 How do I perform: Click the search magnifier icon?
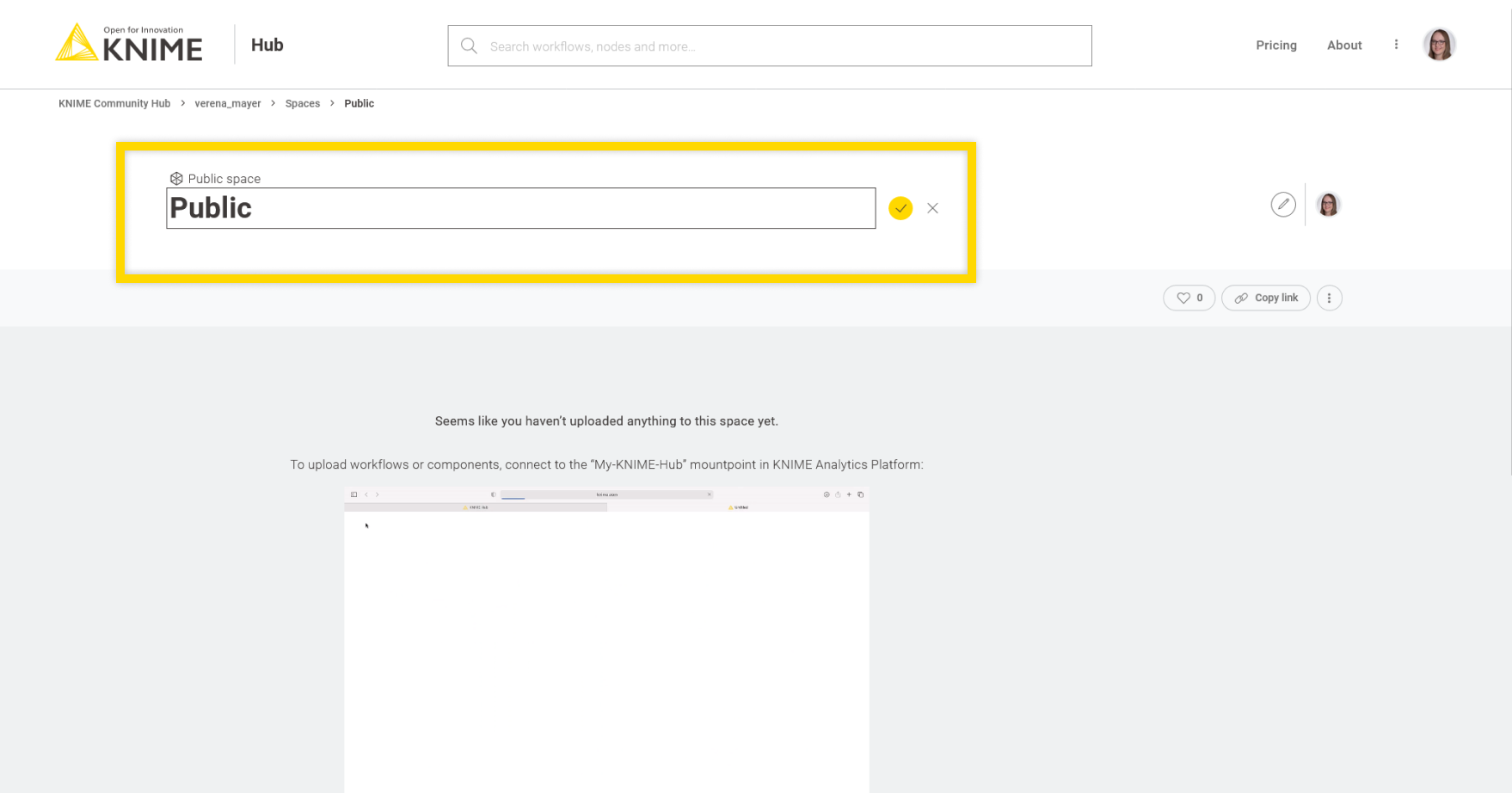[469, 46]
